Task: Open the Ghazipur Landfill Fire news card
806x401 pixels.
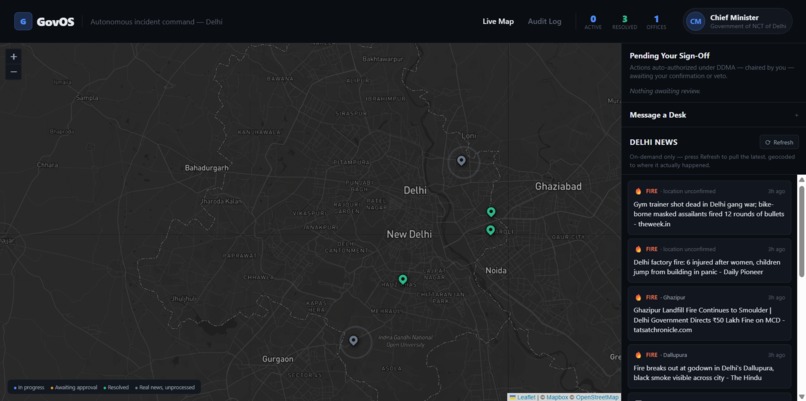Action: [x=709, y=314]
